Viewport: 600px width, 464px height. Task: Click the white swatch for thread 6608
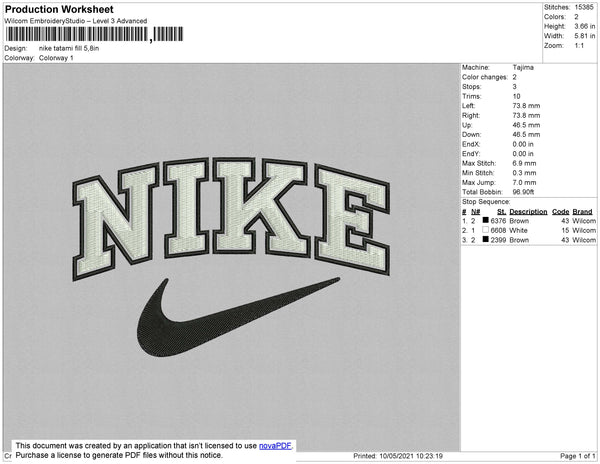pyautogui.click(x=485, y=230)
